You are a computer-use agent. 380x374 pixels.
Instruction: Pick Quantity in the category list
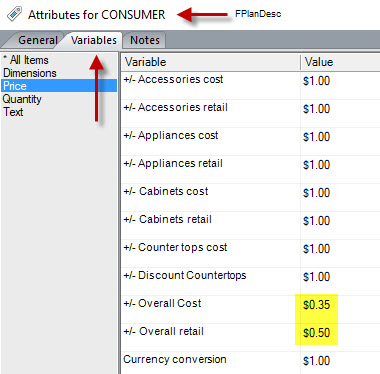click(22, 99)
